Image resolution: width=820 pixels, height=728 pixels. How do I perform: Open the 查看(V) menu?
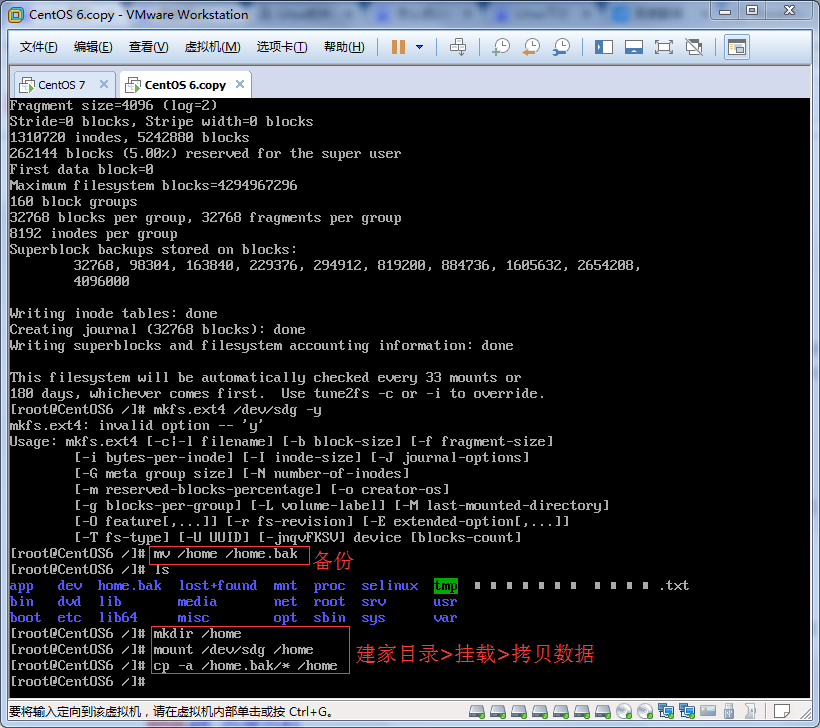[149, 47]
